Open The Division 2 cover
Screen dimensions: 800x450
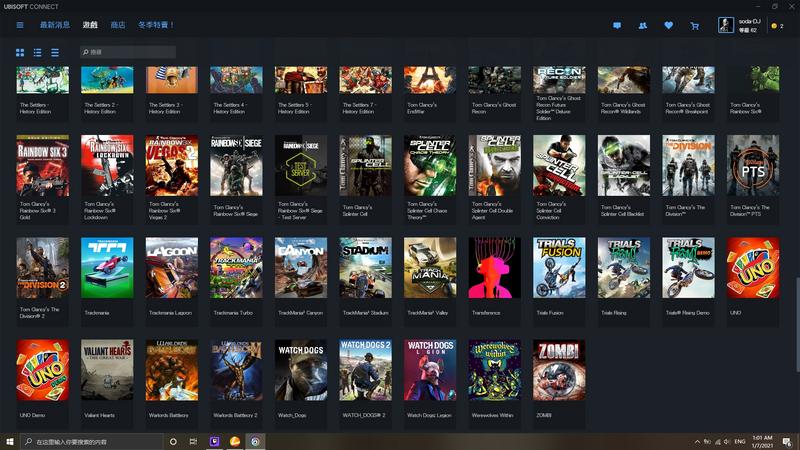tap(42, 268)
